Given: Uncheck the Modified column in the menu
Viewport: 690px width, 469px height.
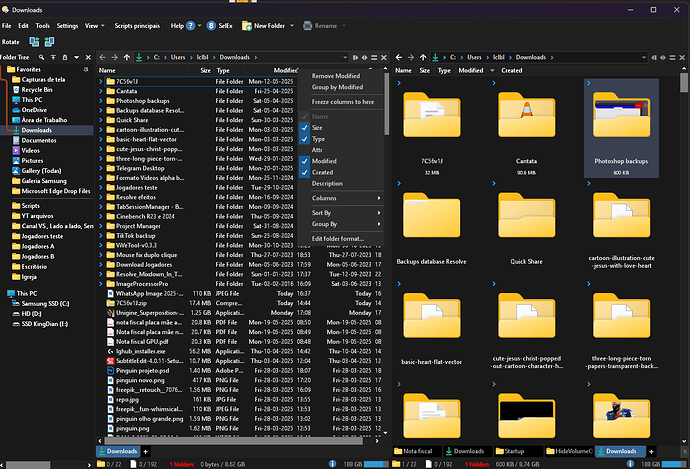Looking at the screenshot, I should pos(305,161).
